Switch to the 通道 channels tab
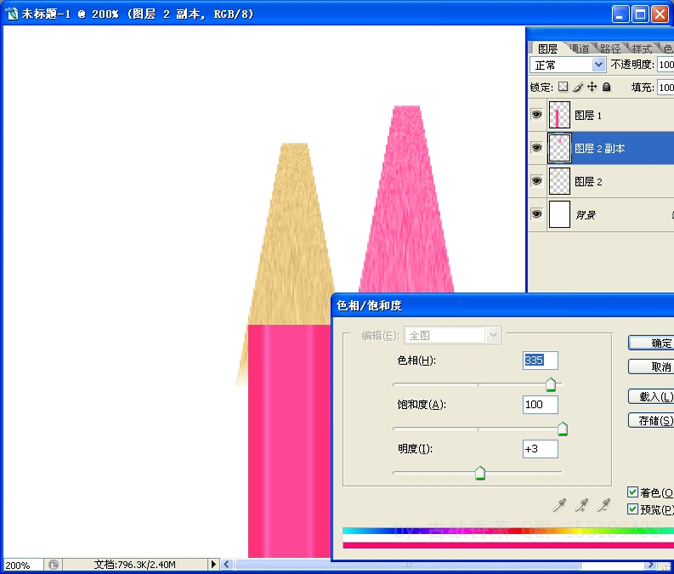The image size is (674, 574). click(579, 49)
